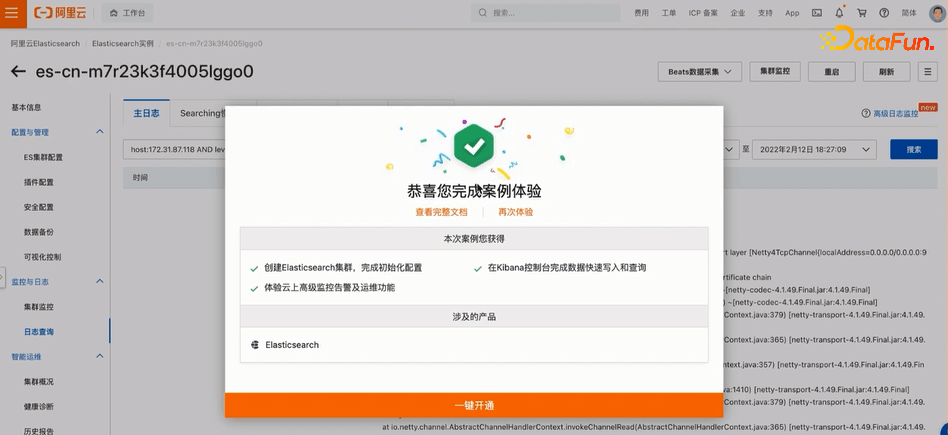Open 历史报告 in the sidebar
Screen dimensions: 948x435
[39, 431]
